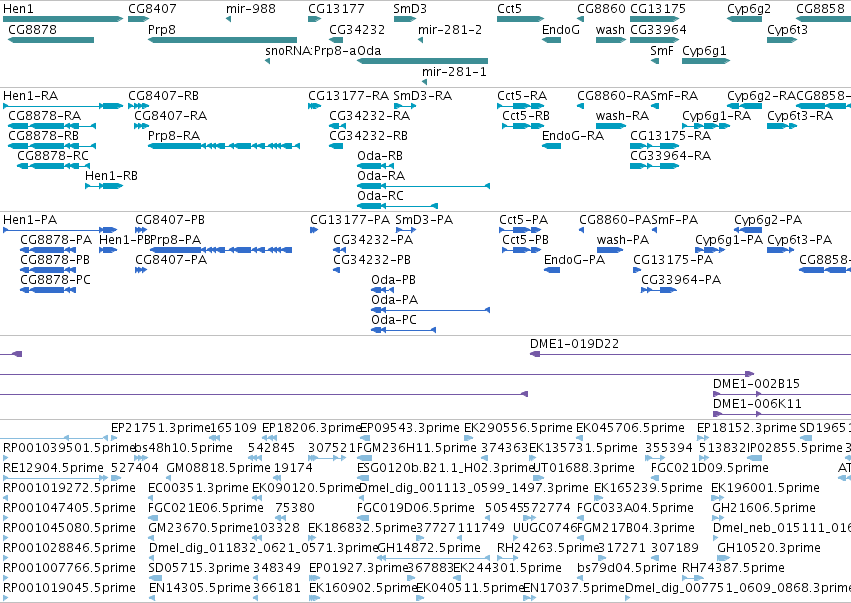This screenshot has width=851, height=603.
Task: Click the Cct5 gene bar
Action: pos(520,19)
